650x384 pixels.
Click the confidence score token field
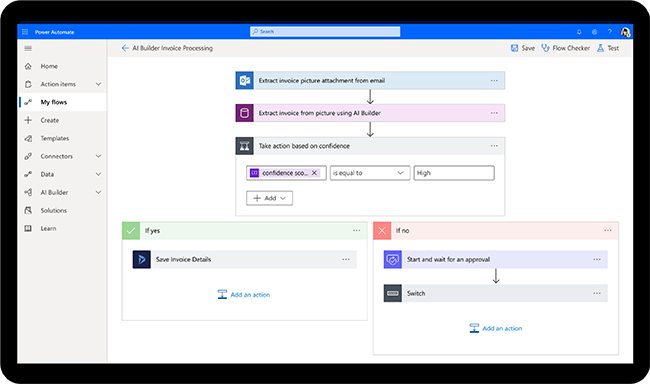[286, 173]
